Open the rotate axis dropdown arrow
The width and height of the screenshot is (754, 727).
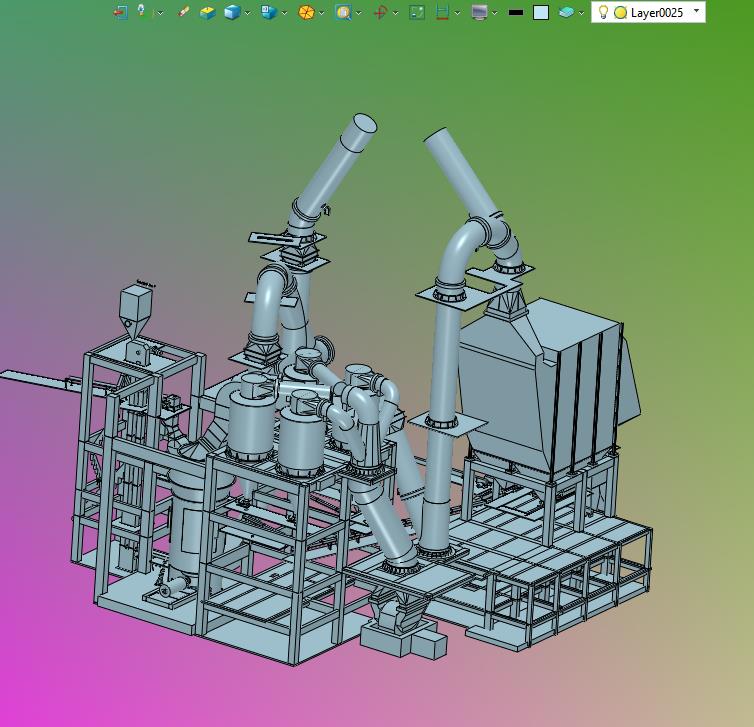(x=395, y=13)
